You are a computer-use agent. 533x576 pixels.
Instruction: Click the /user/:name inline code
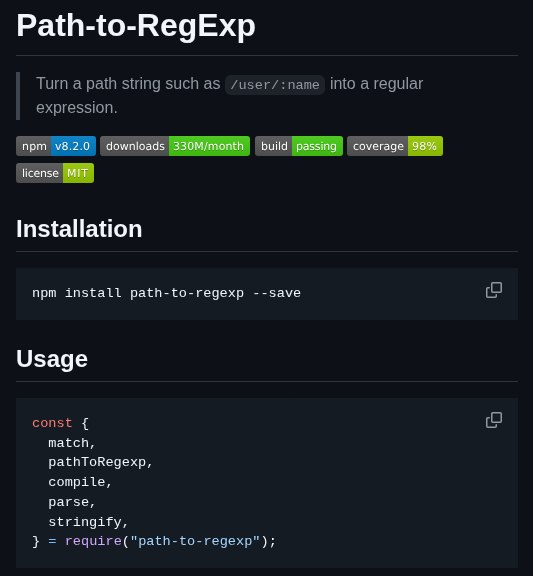pos(275,85)
